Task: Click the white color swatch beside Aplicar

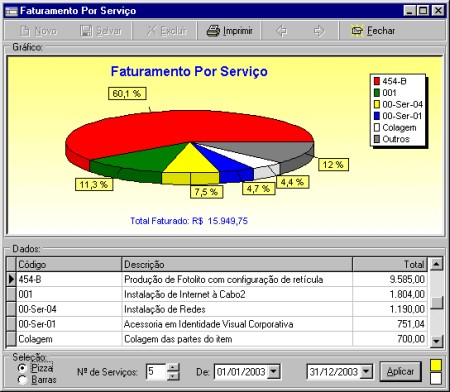Action: coord(436,378)
